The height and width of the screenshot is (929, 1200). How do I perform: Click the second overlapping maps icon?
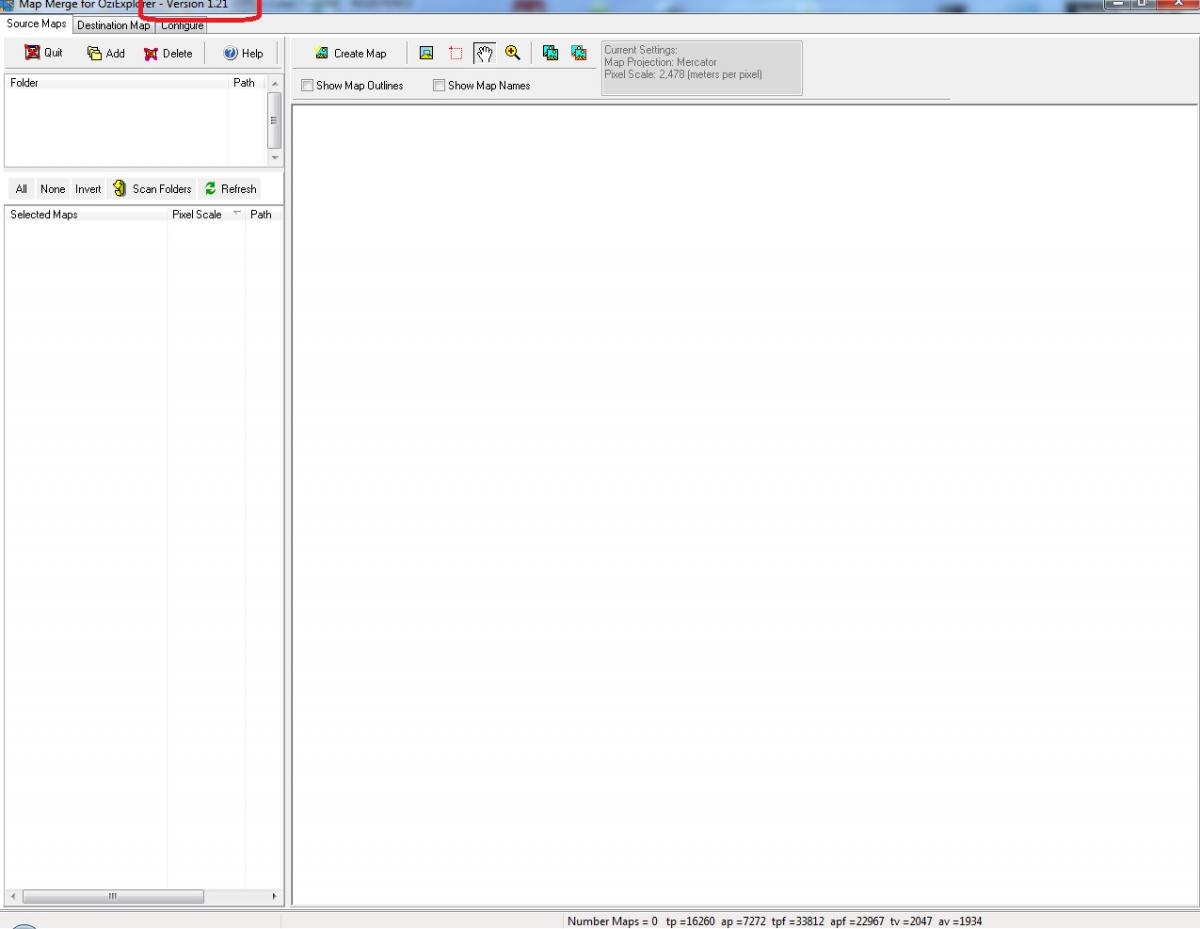(578, 54)
